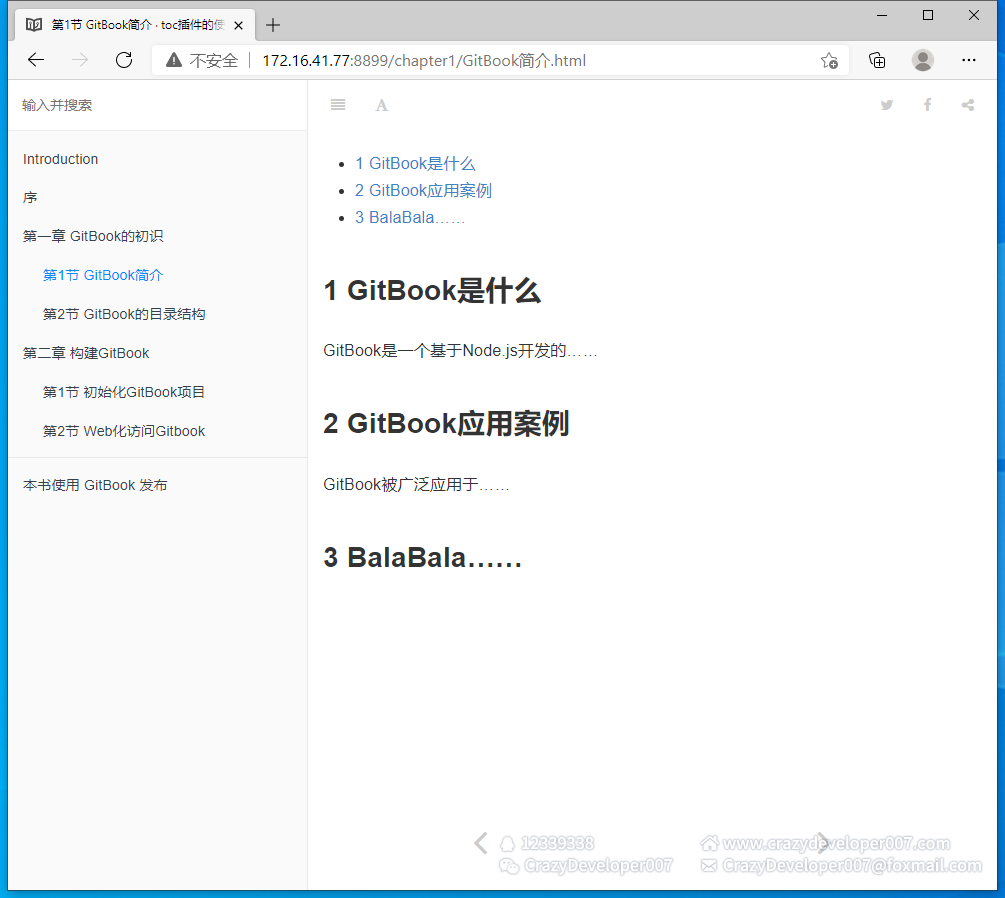Screen dimensions: 1005x898
Task: Click the address bar URL
Action: point(424,61)
